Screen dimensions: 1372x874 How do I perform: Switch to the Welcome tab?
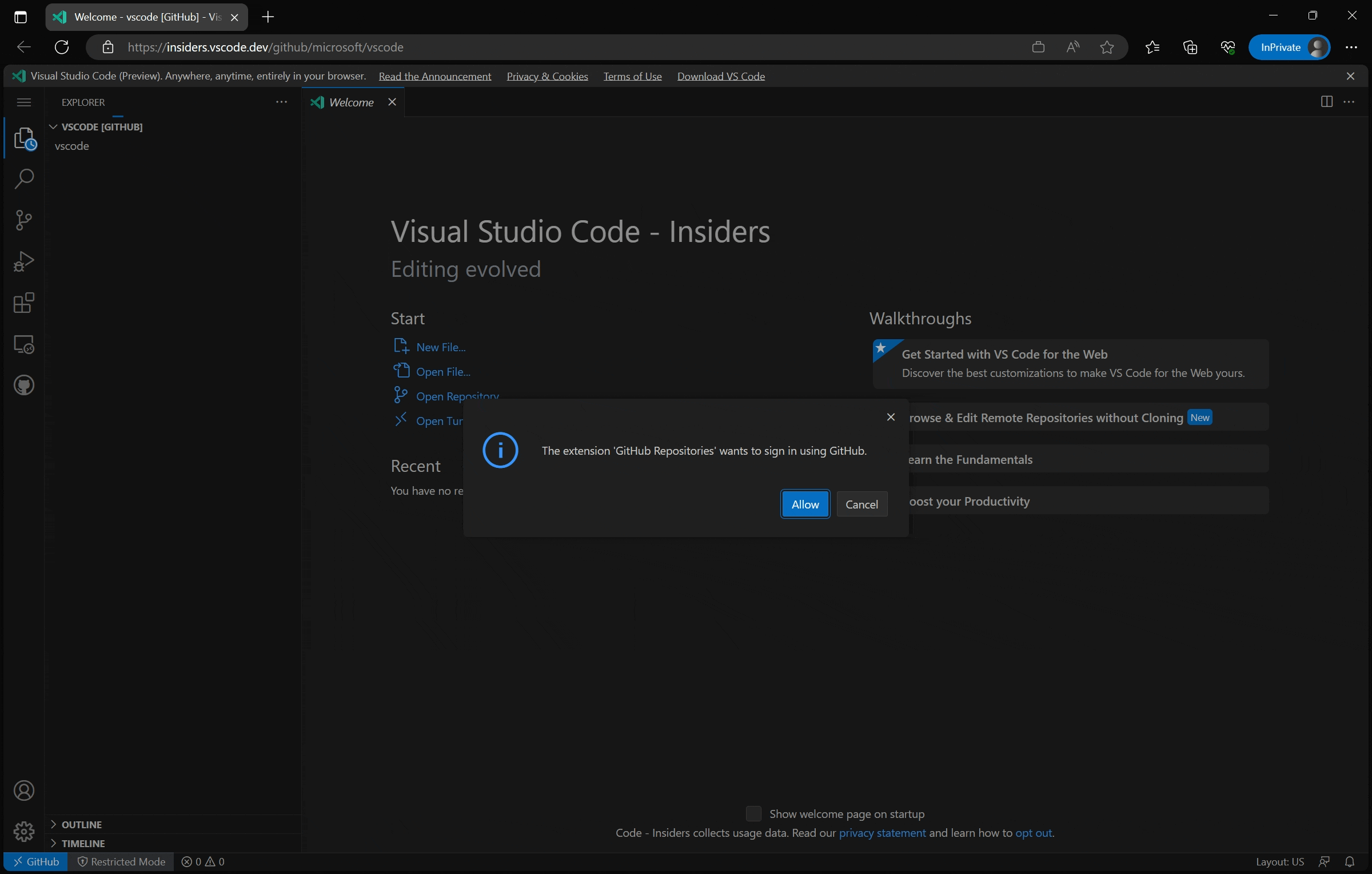[350, 102]
